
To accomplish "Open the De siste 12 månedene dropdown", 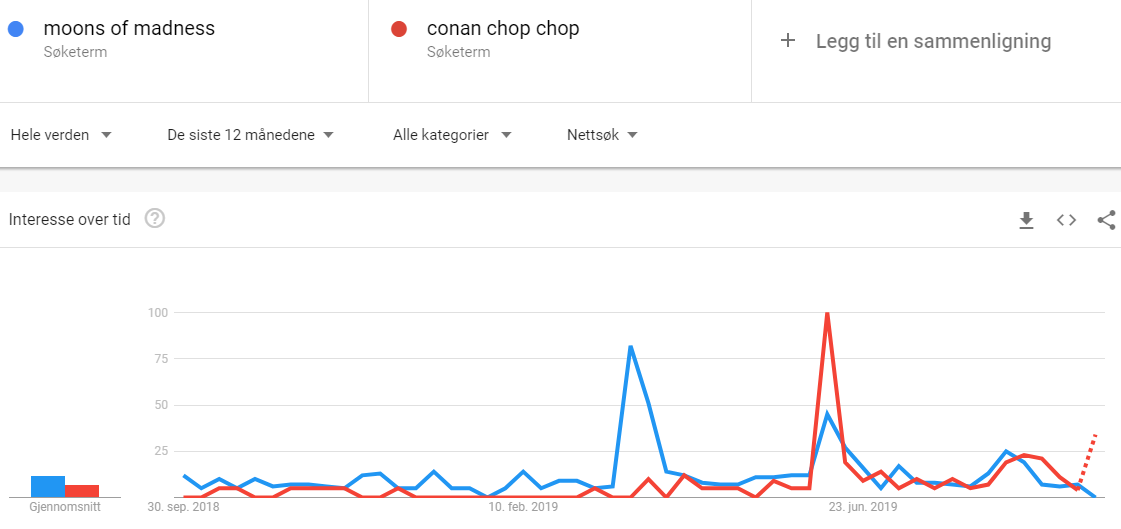I will click(250, 135).
